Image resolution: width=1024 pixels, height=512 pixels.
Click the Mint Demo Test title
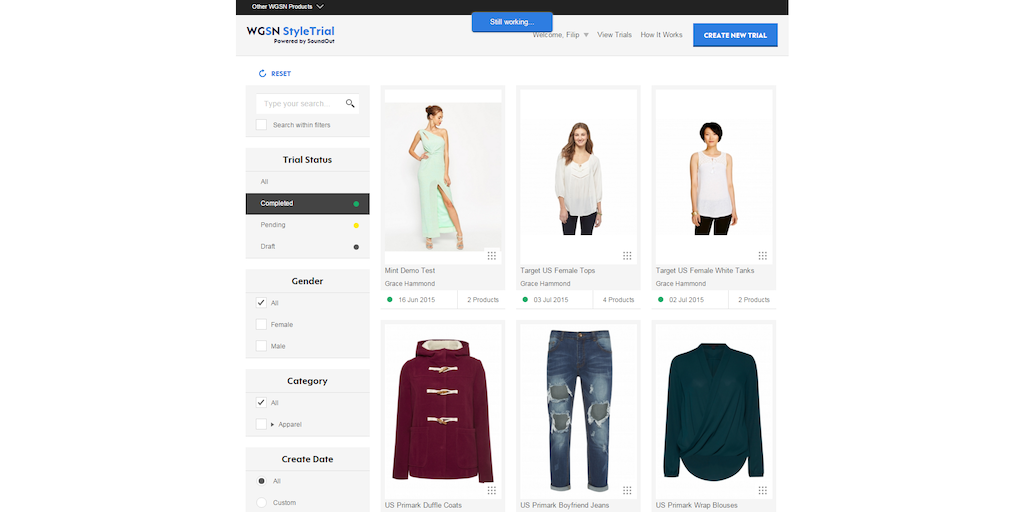point(410,270)
